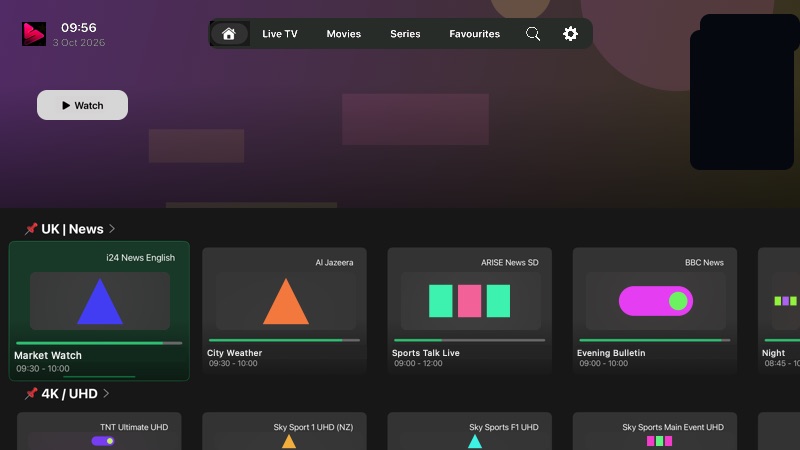Screen dimensions: 800x450
Task: Select the i24 News English channel thumbnail
Action: pyautogui.click(x=99, y=301)
